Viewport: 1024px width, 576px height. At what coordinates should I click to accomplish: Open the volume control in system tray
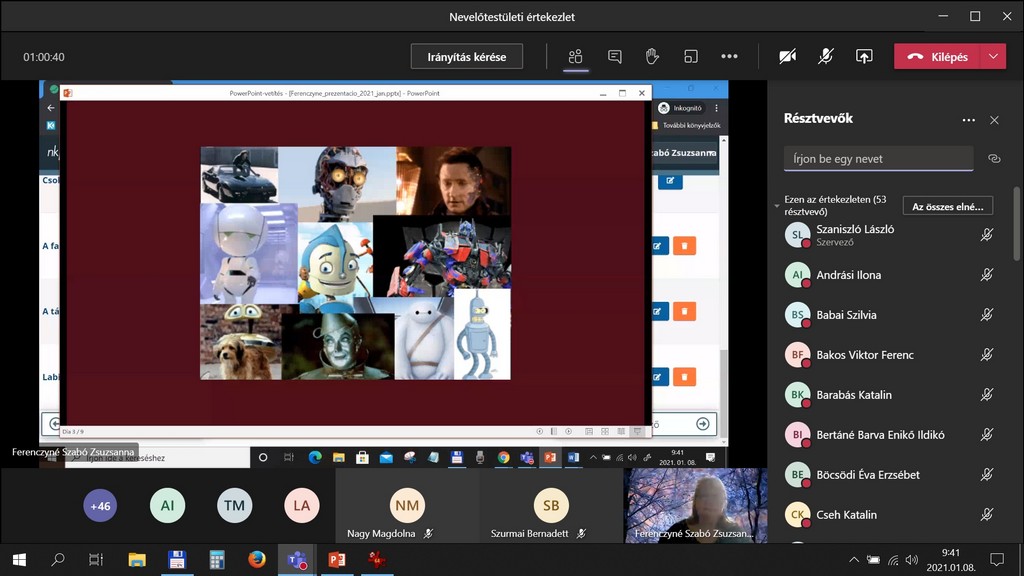[912, 560]
